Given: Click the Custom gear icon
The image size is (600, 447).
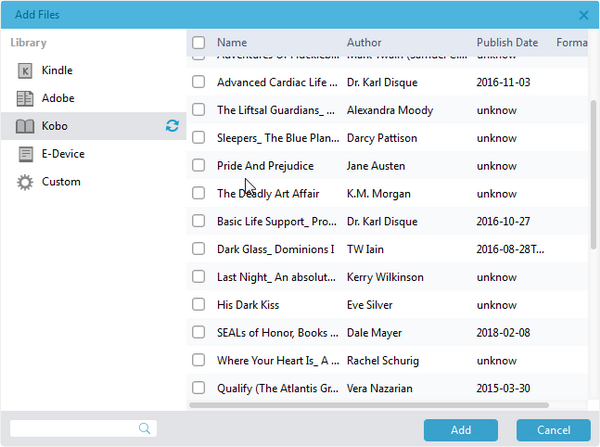Looking at the screenshot, I should pos(25,182).
